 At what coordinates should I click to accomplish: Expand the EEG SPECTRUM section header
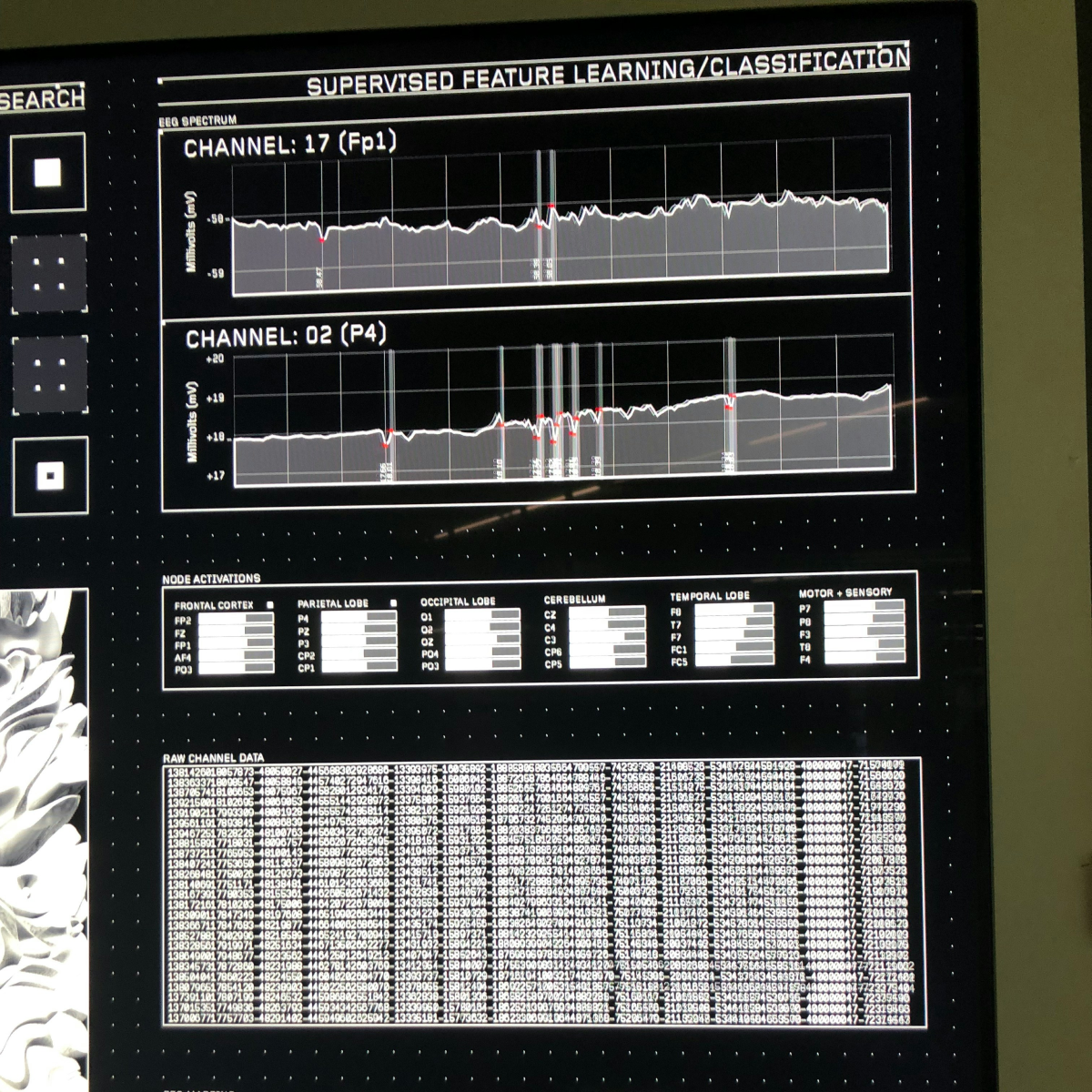tap(197, 119)
